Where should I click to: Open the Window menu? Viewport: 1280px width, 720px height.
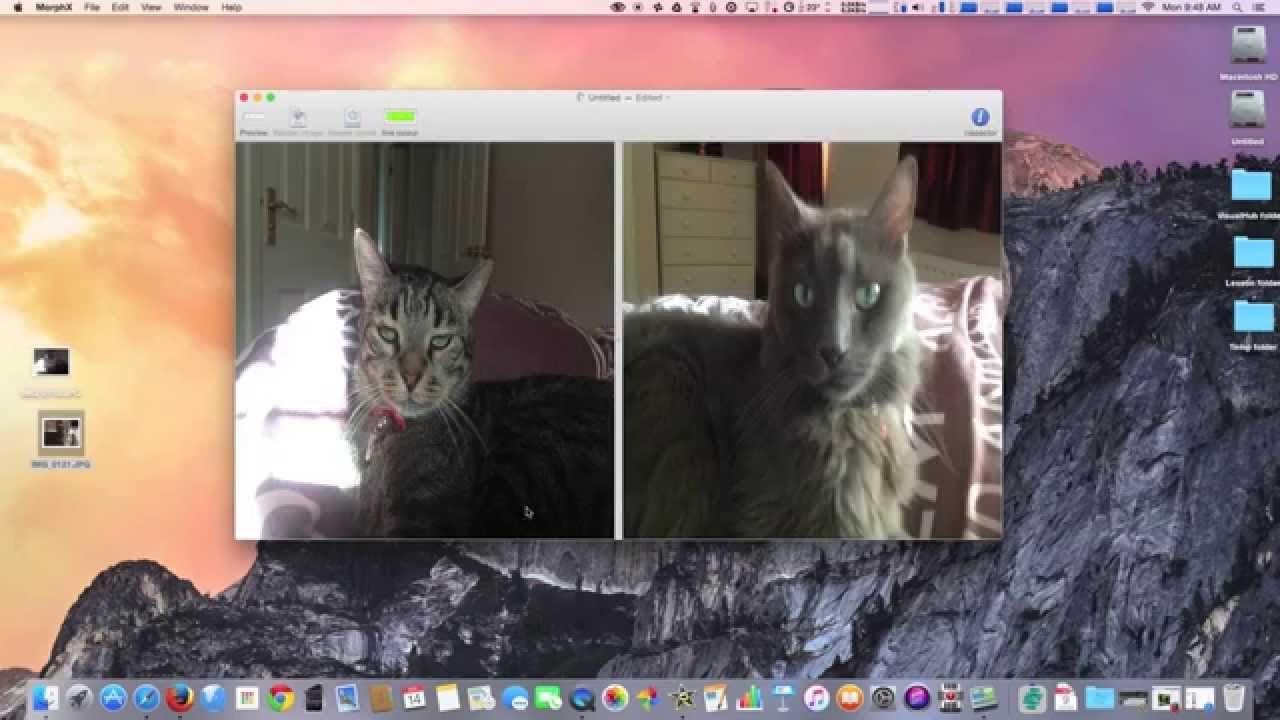[191, 7]
